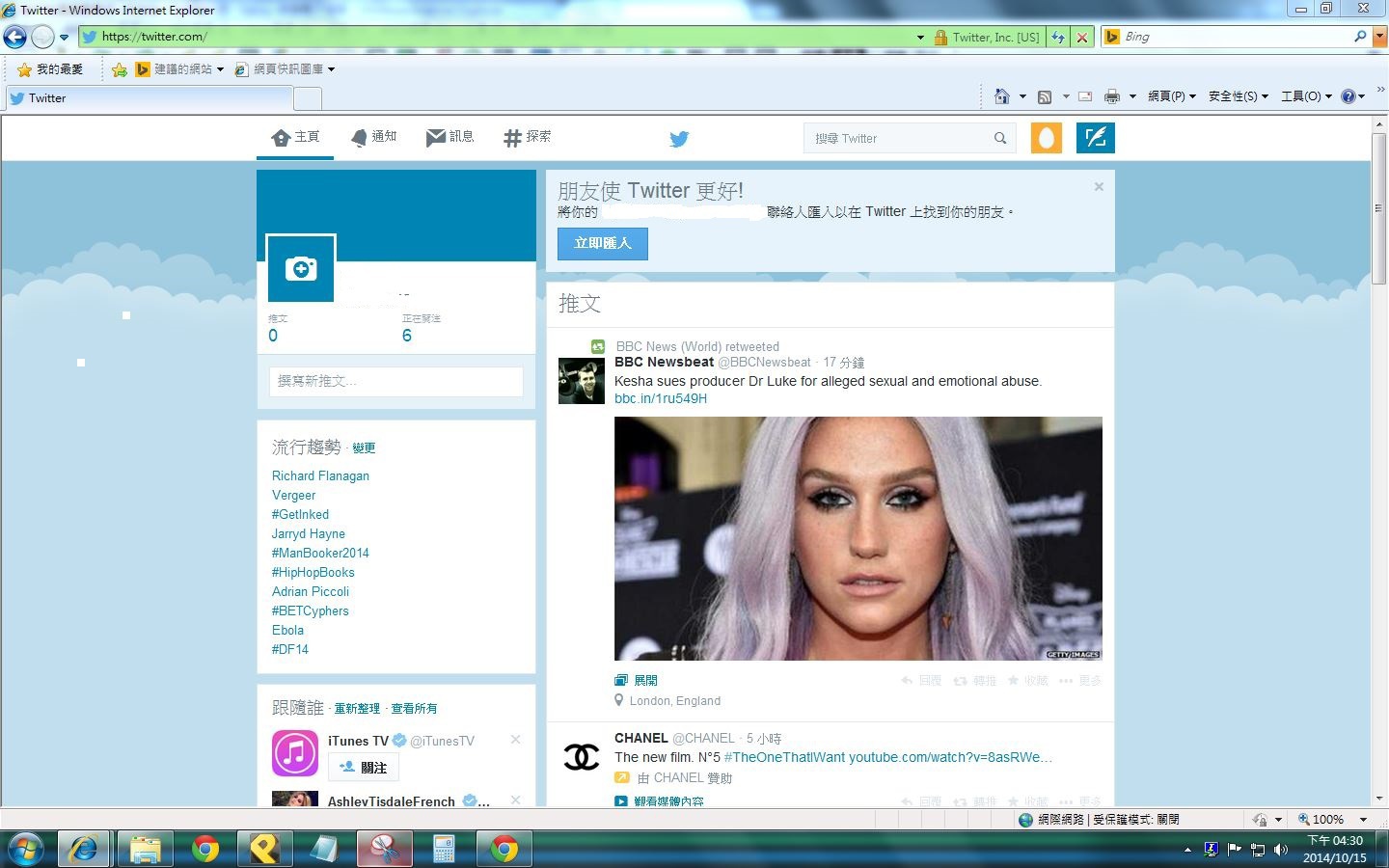Switch to the 通知 notifications tab
This screenshot has height=868, width=1389.
tap(374, 137)
